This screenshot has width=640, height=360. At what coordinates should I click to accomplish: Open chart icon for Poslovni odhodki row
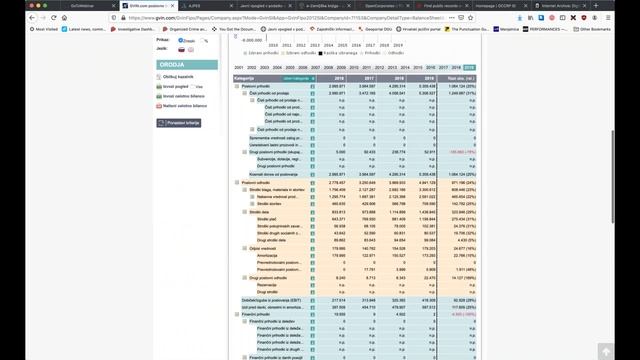click(x=312, y=183)
